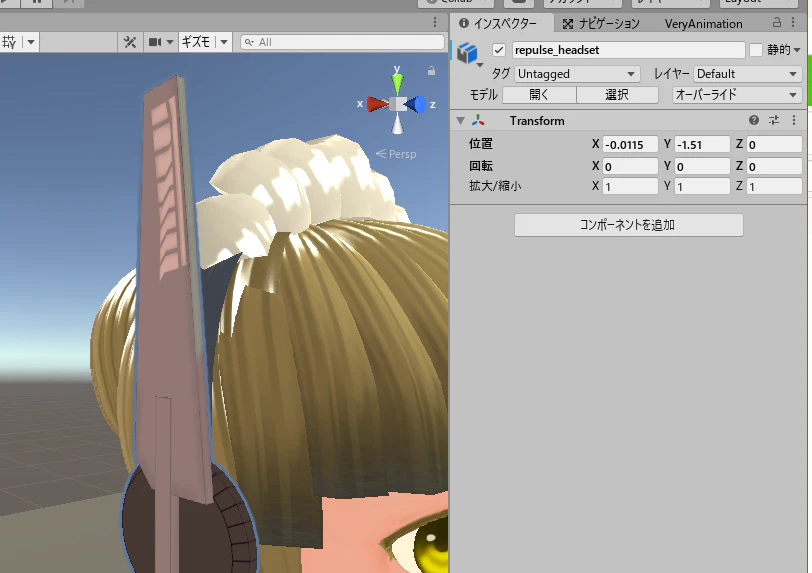Viewport: 812px width, 573px height.
Task: Click the object name field repulse_headset
Action: coord(628,50)
